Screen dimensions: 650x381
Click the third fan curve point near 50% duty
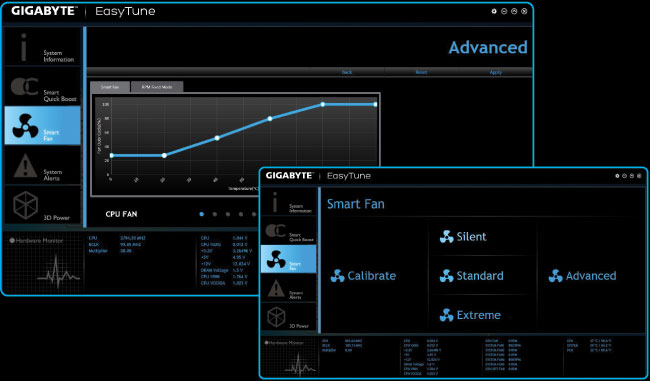click(x=217, y=138)
